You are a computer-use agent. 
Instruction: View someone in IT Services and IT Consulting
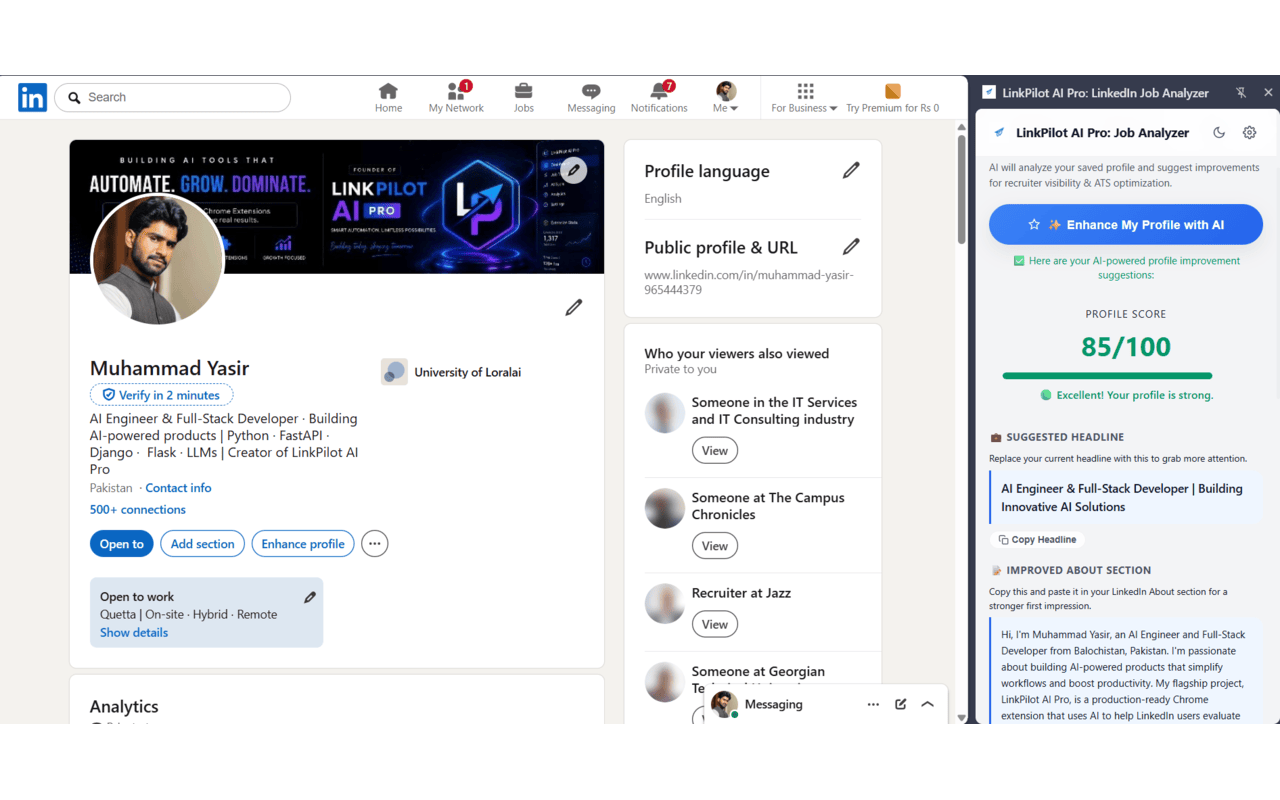[x=714, y=450]
